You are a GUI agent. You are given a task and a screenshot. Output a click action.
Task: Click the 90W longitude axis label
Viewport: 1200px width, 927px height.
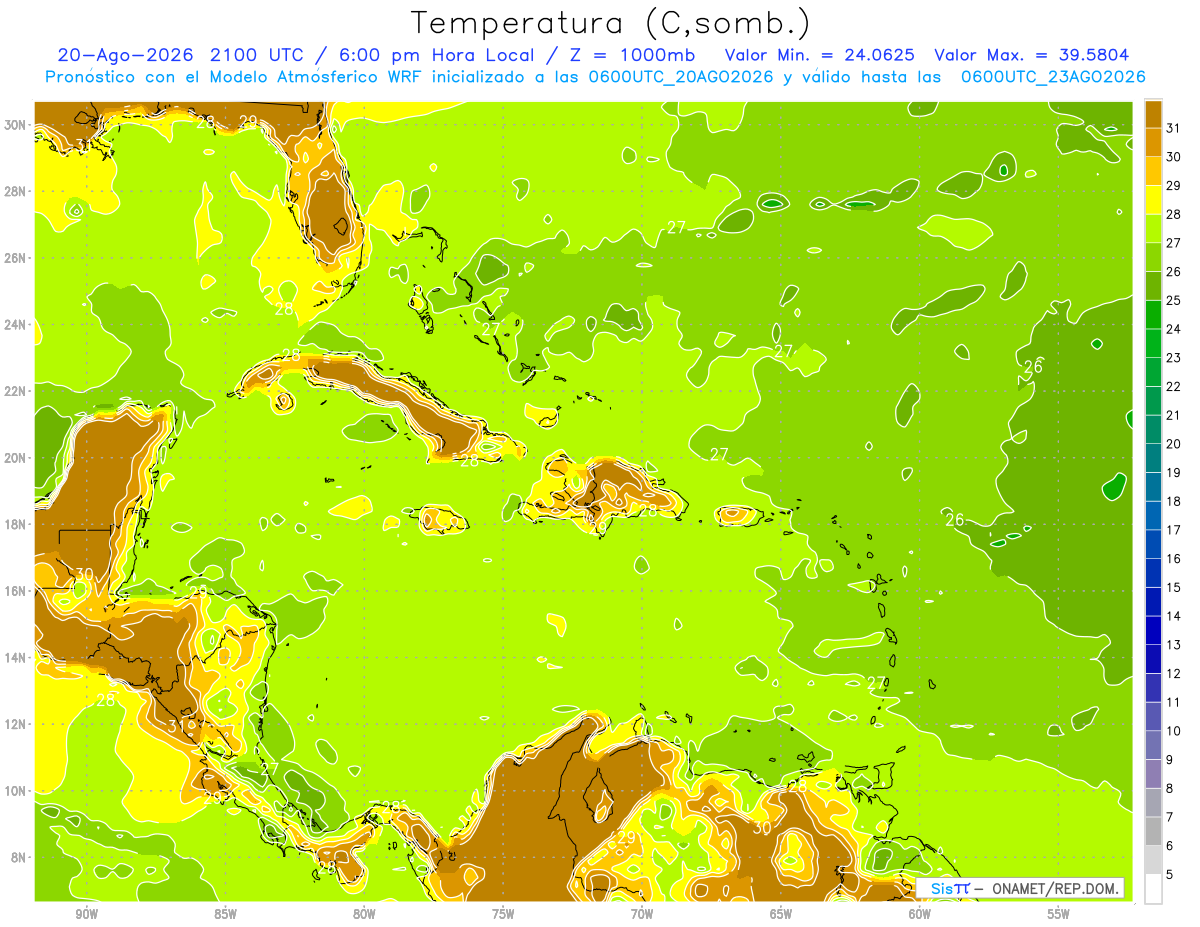point(86,914)
